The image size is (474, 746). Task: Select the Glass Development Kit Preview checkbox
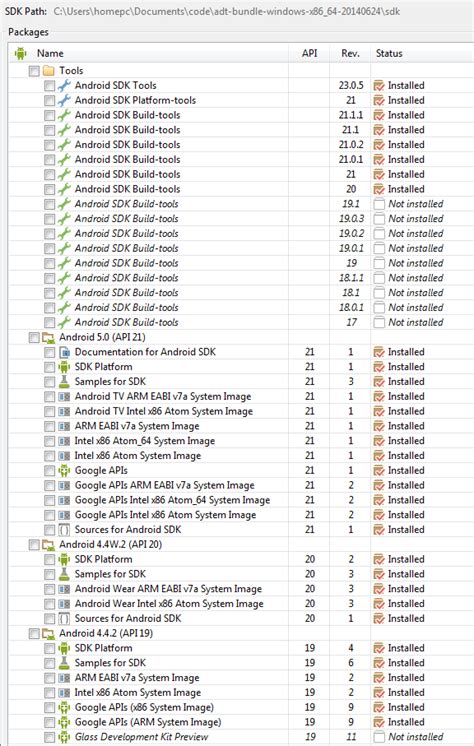[x=49, y=737]
